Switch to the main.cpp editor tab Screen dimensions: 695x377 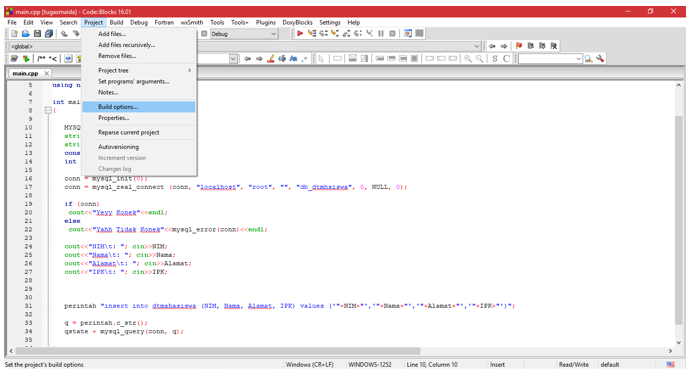click(x=25, y=74)
